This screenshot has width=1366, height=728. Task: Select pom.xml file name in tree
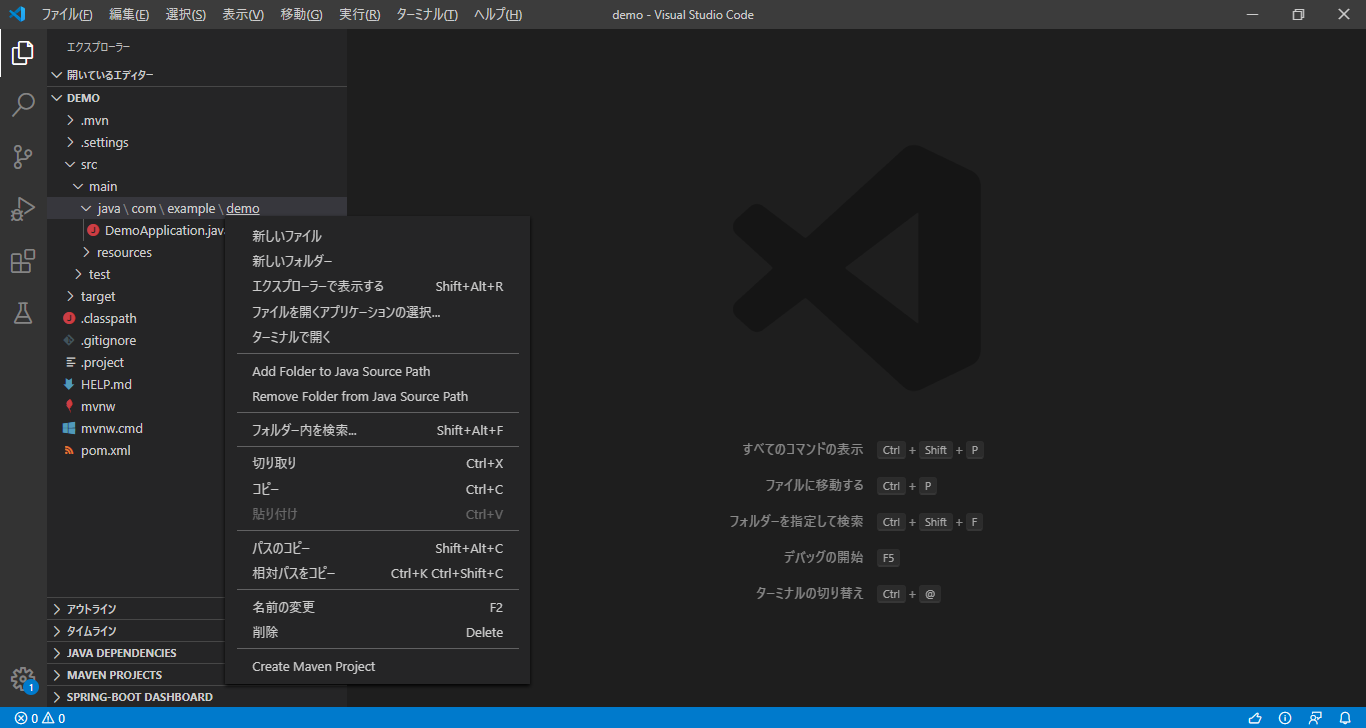(x=106, y=450)
